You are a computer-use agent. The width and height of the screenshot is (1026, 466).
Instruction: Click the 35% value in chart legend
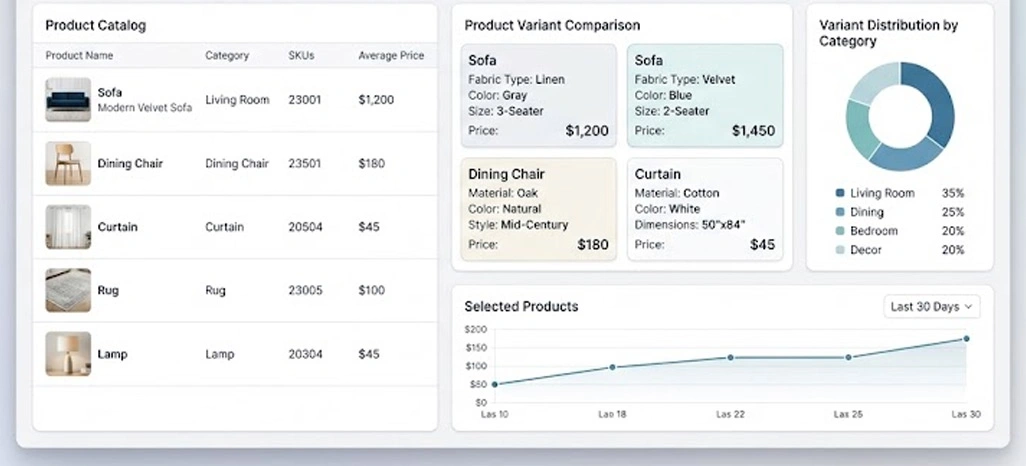(x=953, y=193)
